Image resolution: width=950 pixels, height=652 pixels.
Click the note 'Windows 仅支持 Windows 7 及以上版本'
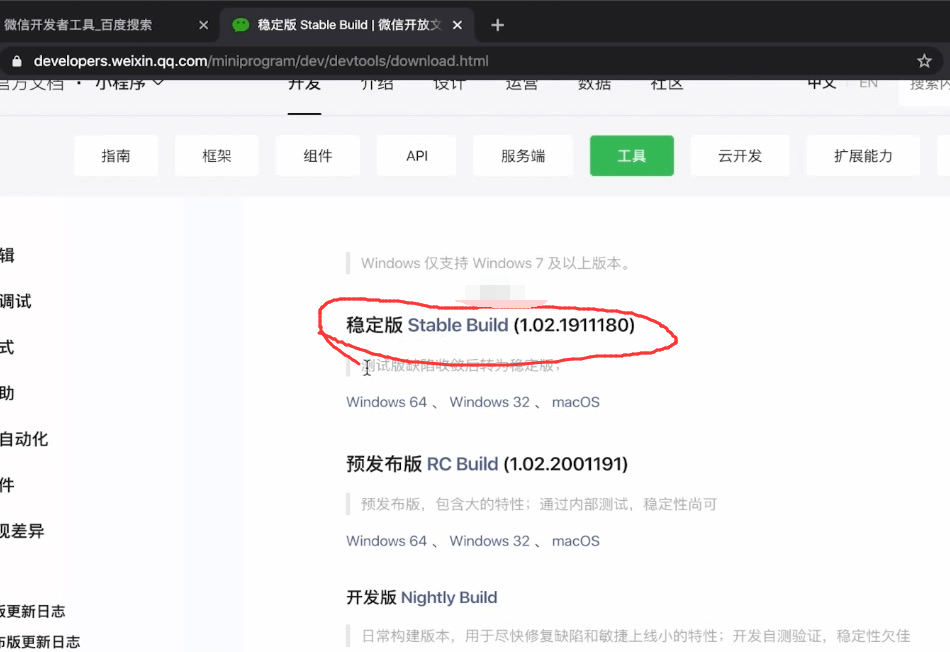click(x=497, y=263)
